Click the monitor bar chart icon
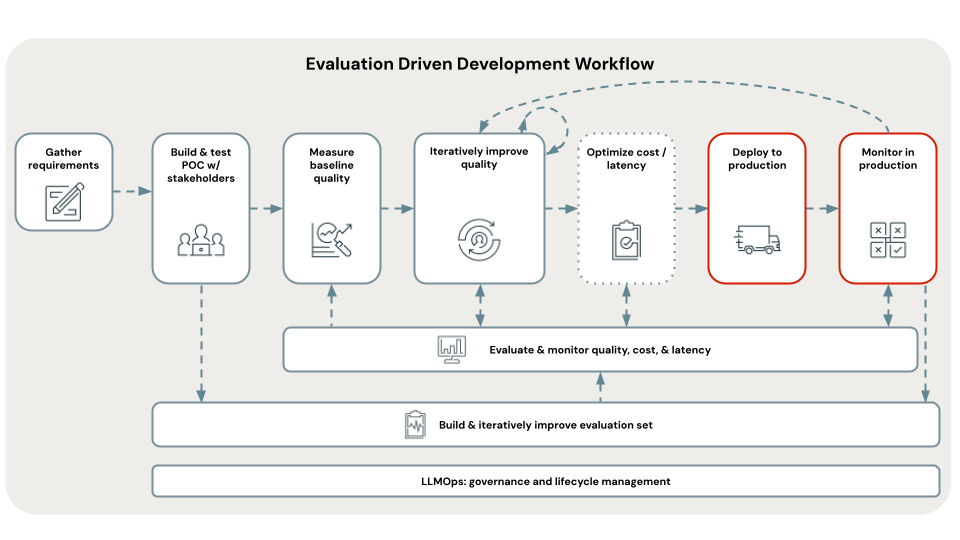 [x=451, y=350]
